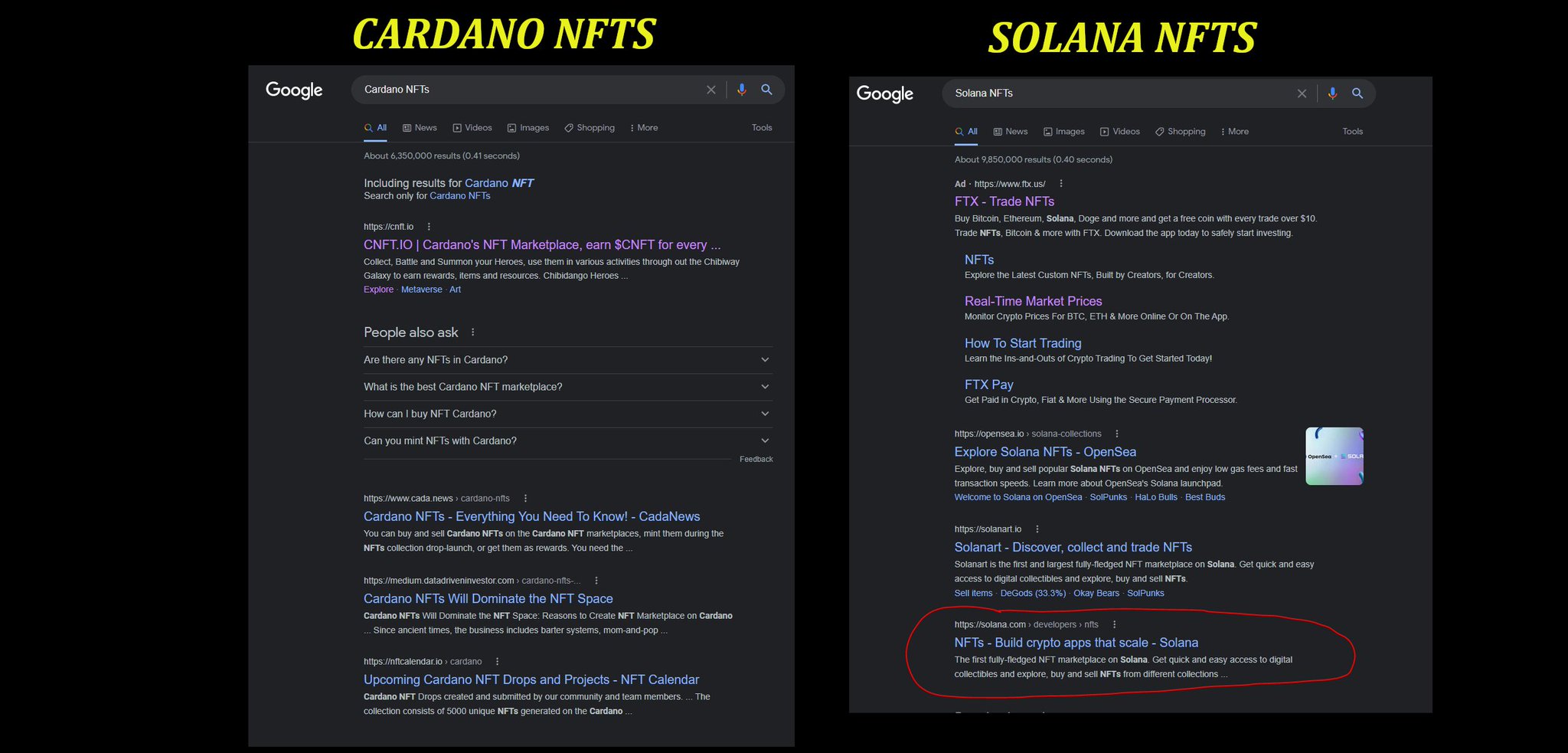Open the "FTX Pay" ad sitelink
The height and width of the screenshot is (753, 1568).
(989, 385)
